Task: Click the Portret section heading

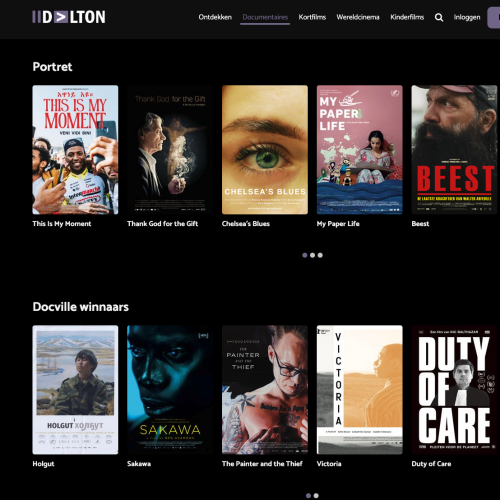Action: click(x=52, y=67)
